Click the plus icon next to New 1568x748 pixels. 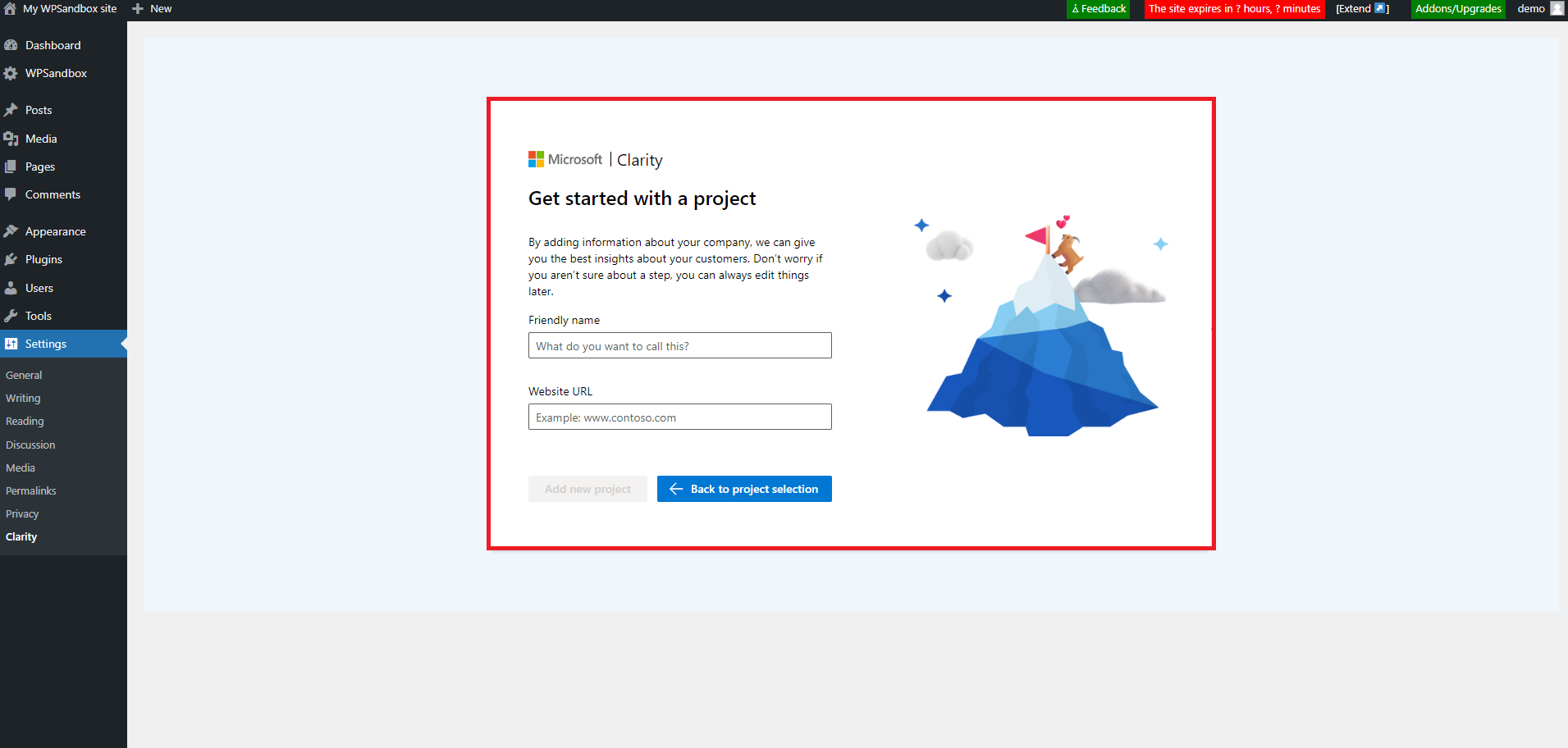click(138, 9)
